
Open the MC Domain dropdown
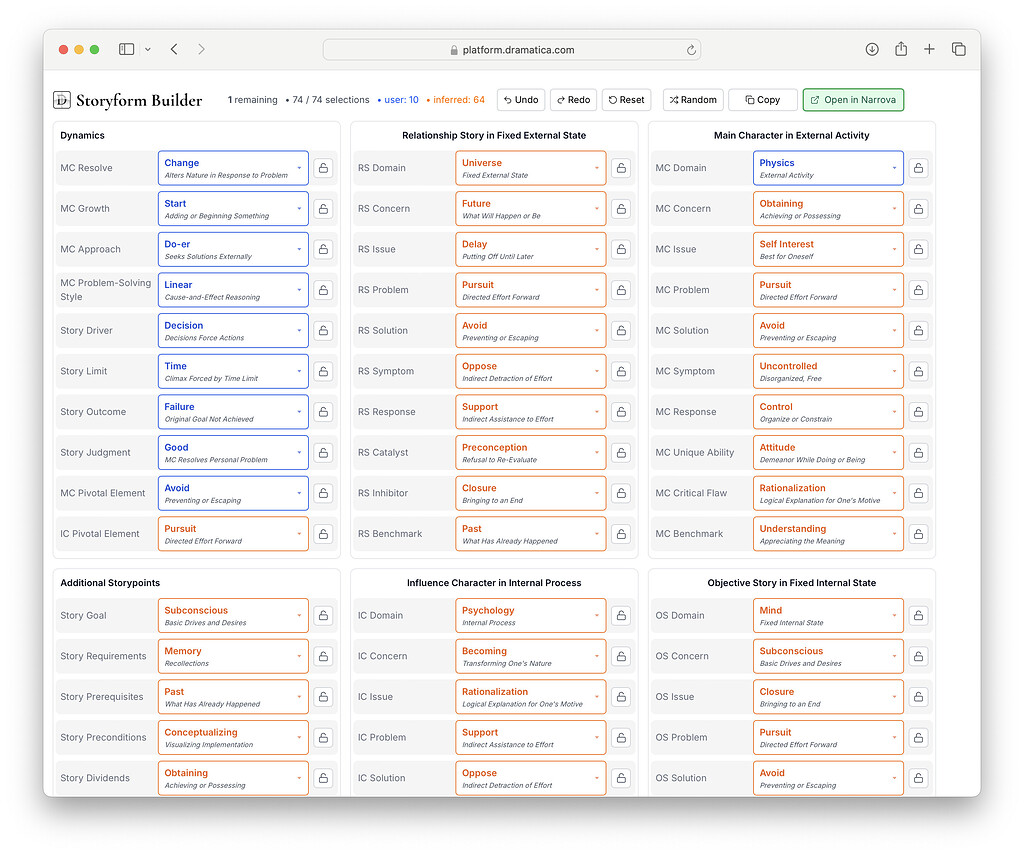[828, 168]
